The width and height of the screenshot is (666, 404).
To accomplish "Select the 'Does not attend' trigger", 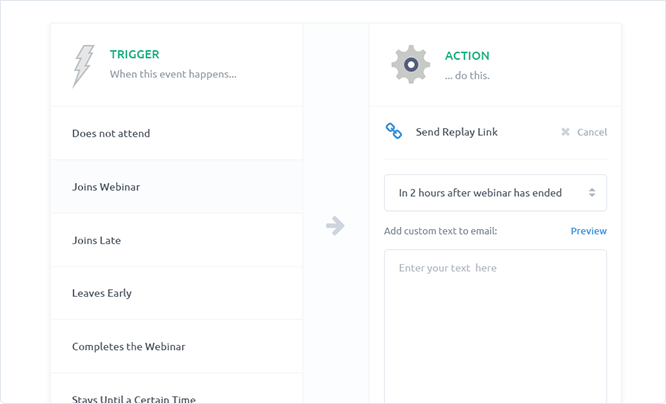I will 176,133.
